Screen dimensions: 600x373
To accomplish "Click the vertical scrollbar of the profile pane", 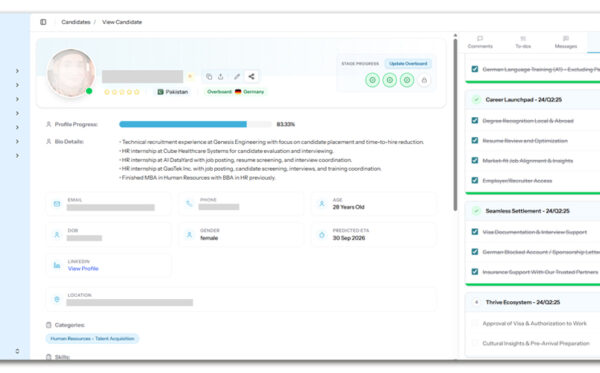I will click(x=455, y=124).
